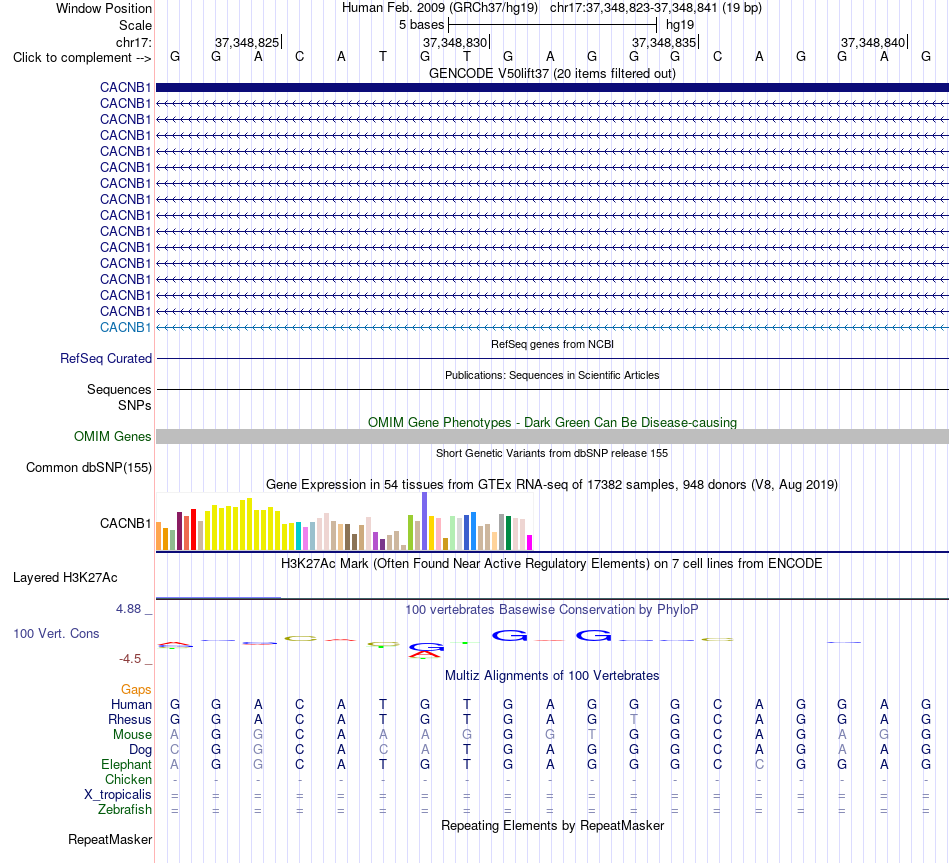Click the chr17: base position label
The height and width of the screenshot is (863, 950).
click(133, 42)
